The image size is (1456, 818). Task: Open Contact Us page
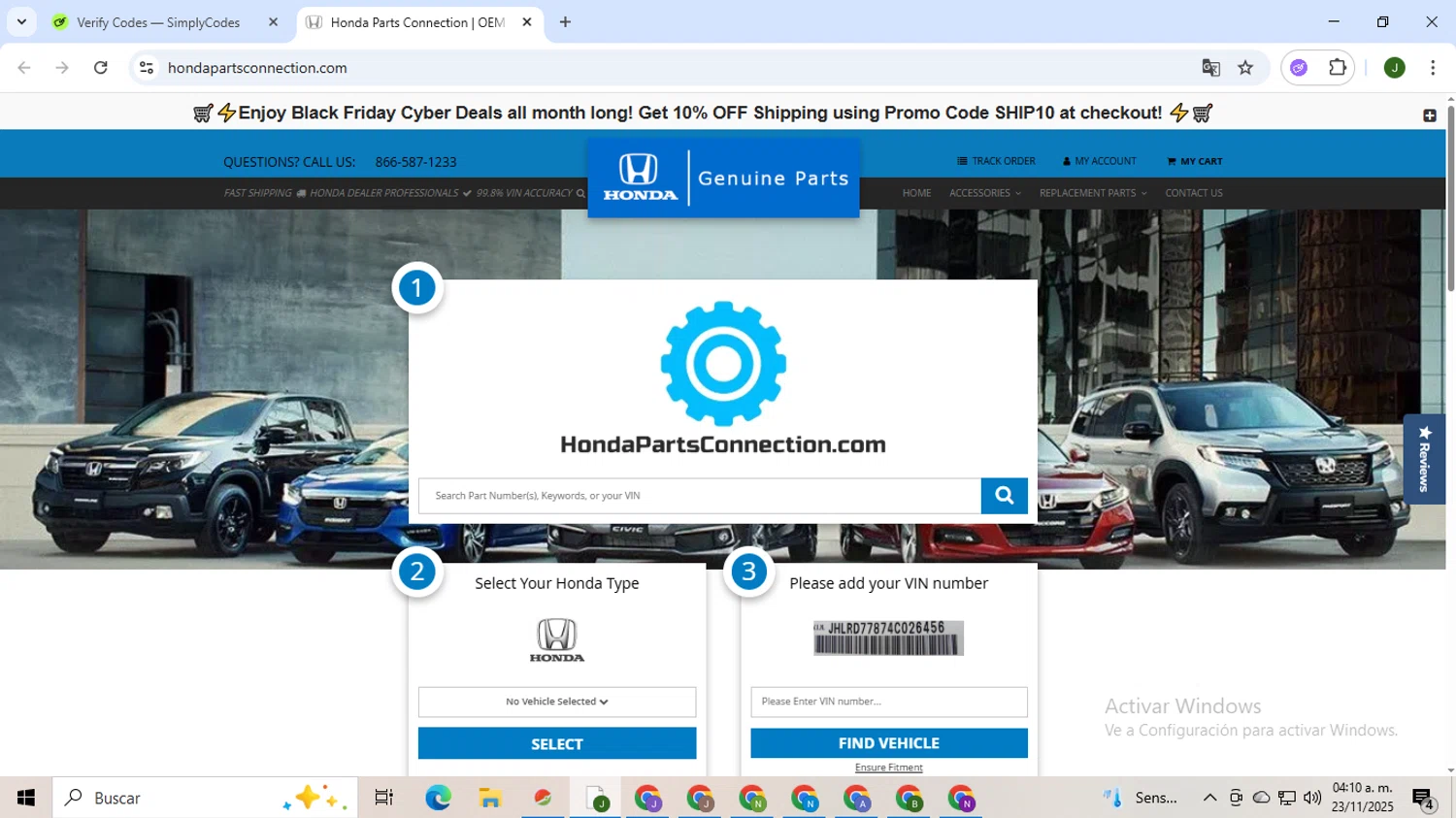[x=1194, y=193]
